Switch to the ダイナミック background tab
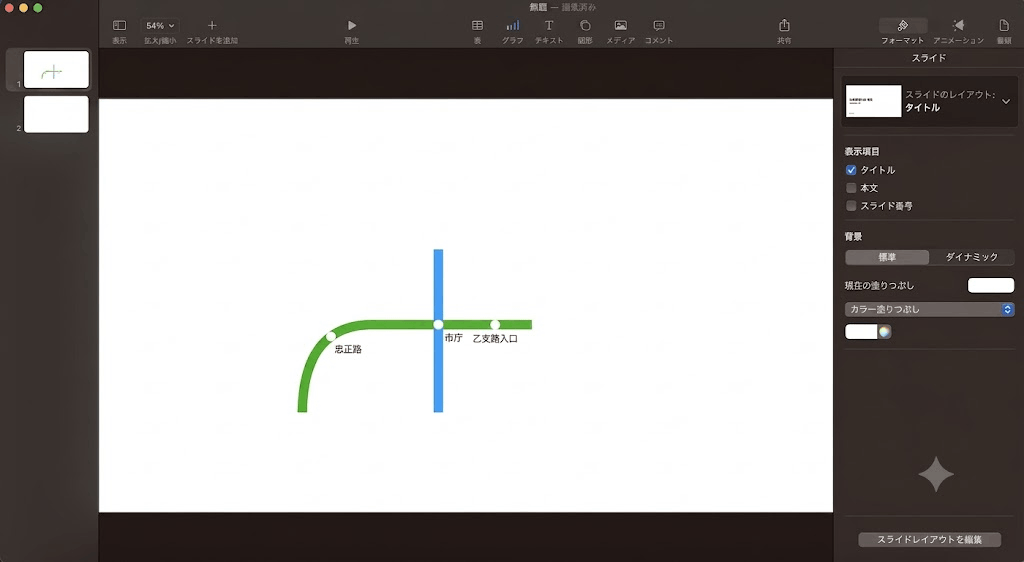The height and width of the screenshot is (562, 1024). pos(972,257)
